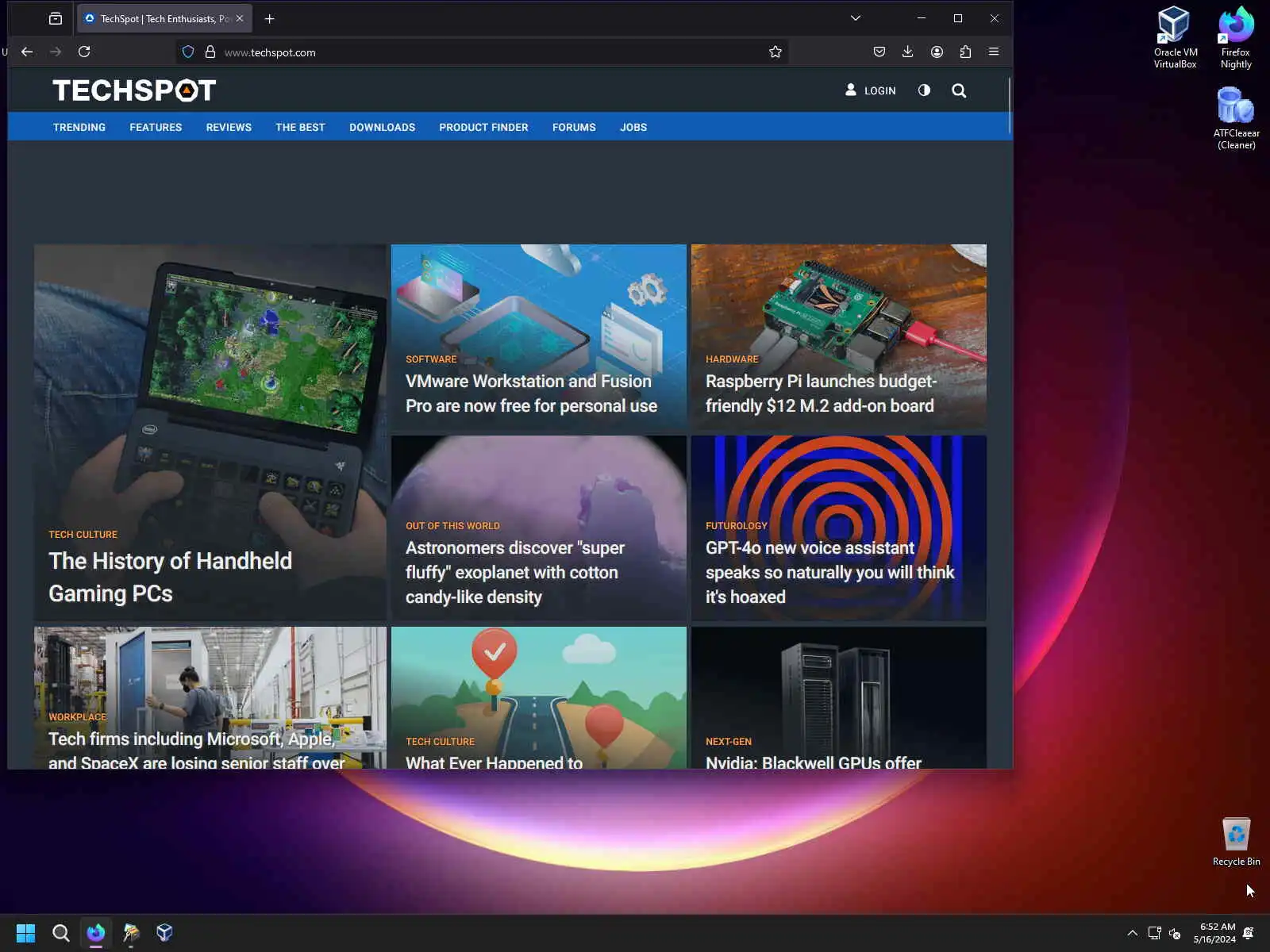Open the Raspberry Pi M.2 add-on article
The width and height of the screenshot is (1270, 952).
coord(821,393)
